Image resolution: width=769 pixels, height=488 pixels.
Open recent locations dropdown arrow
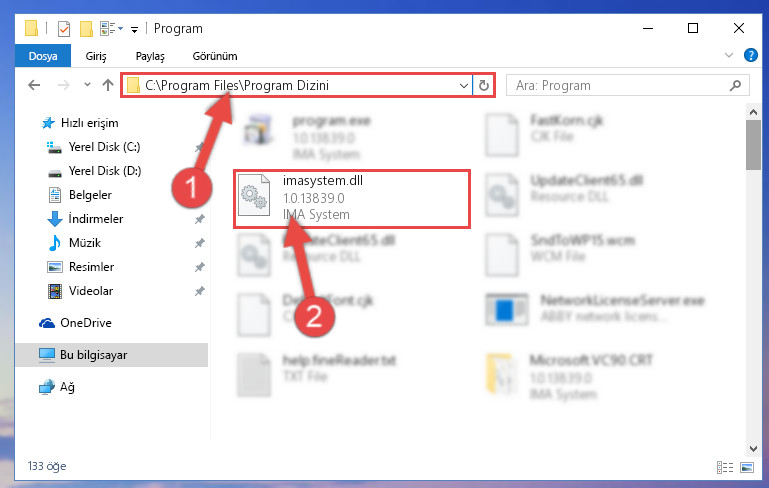87,85
